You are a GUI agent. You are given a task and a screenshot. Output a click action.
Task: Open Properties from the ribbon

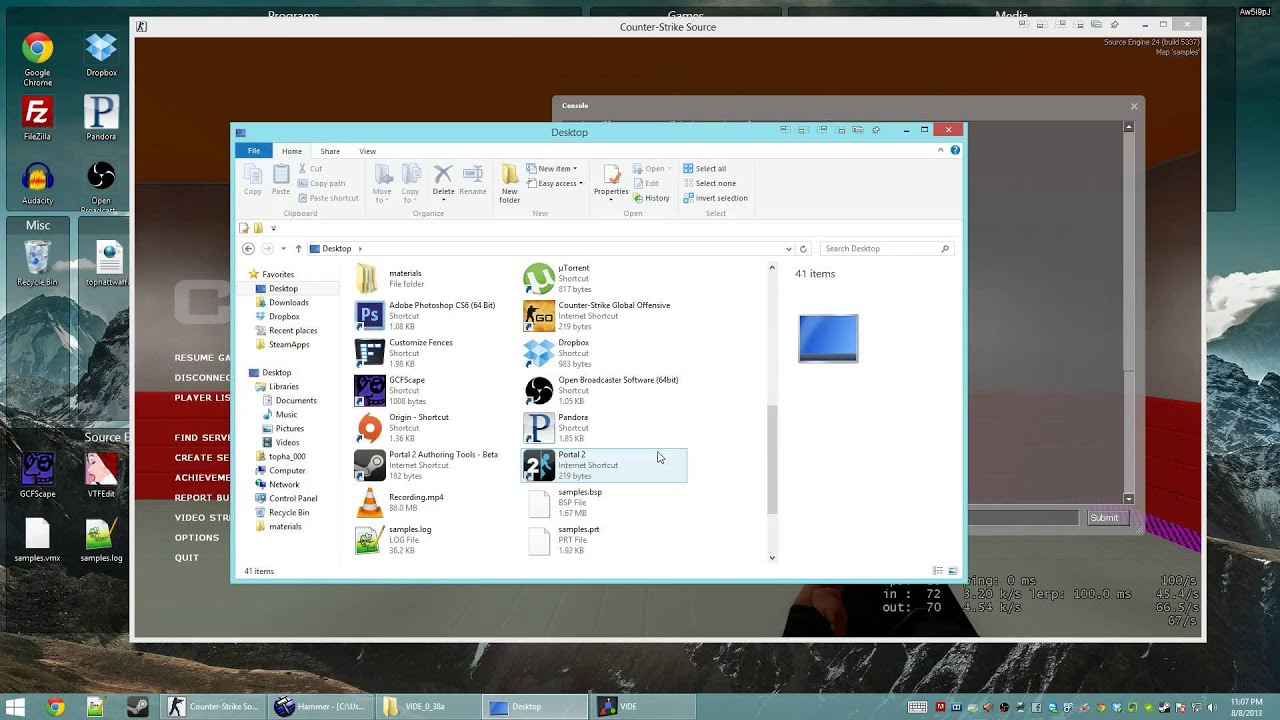pyautogui.click(x=611, y=182)
